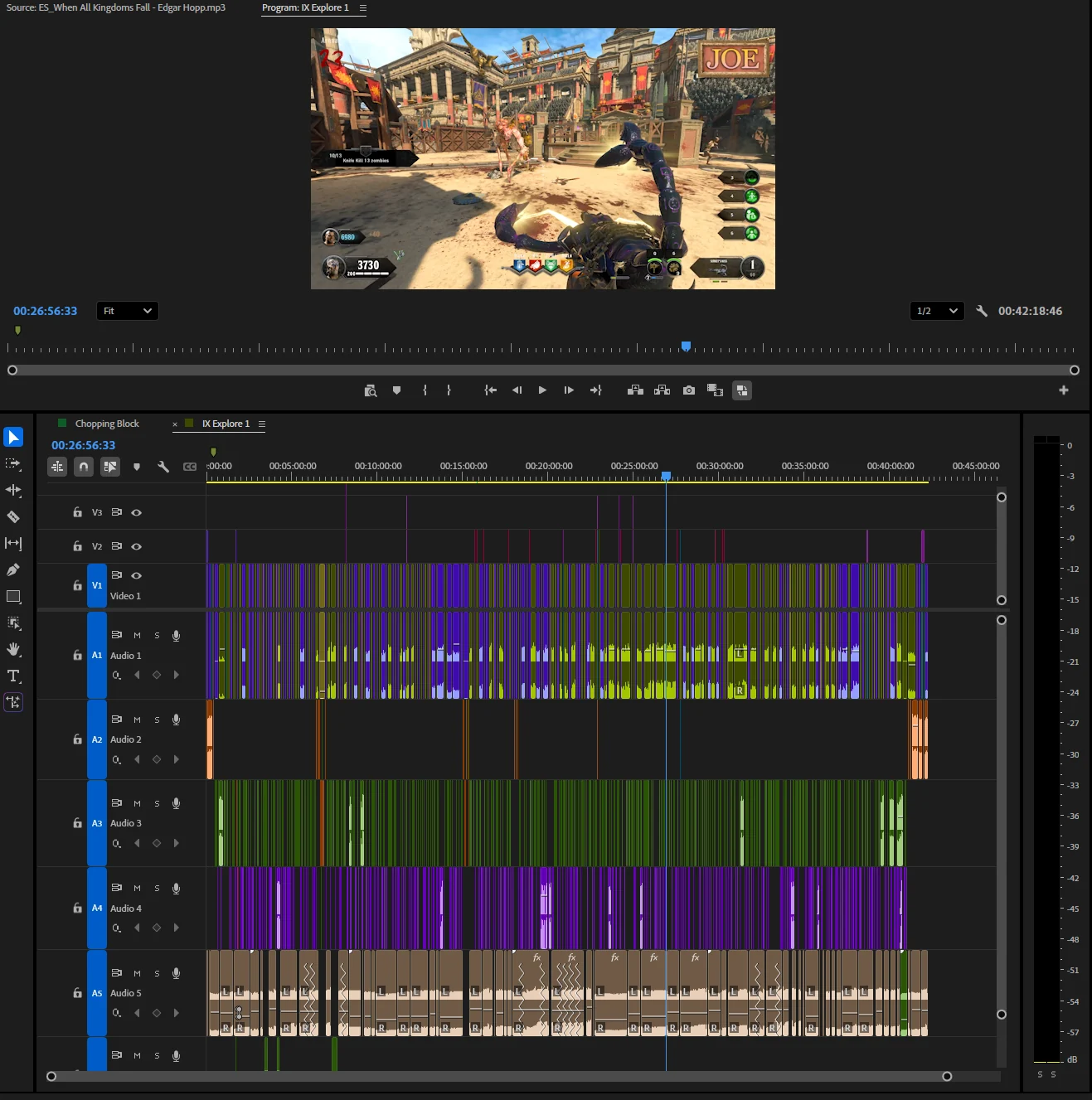This screenshot has height=1100, width=1092.
Task: Open timeline display settings wrench
Action: pyautogui.click(x=163, y=467)
